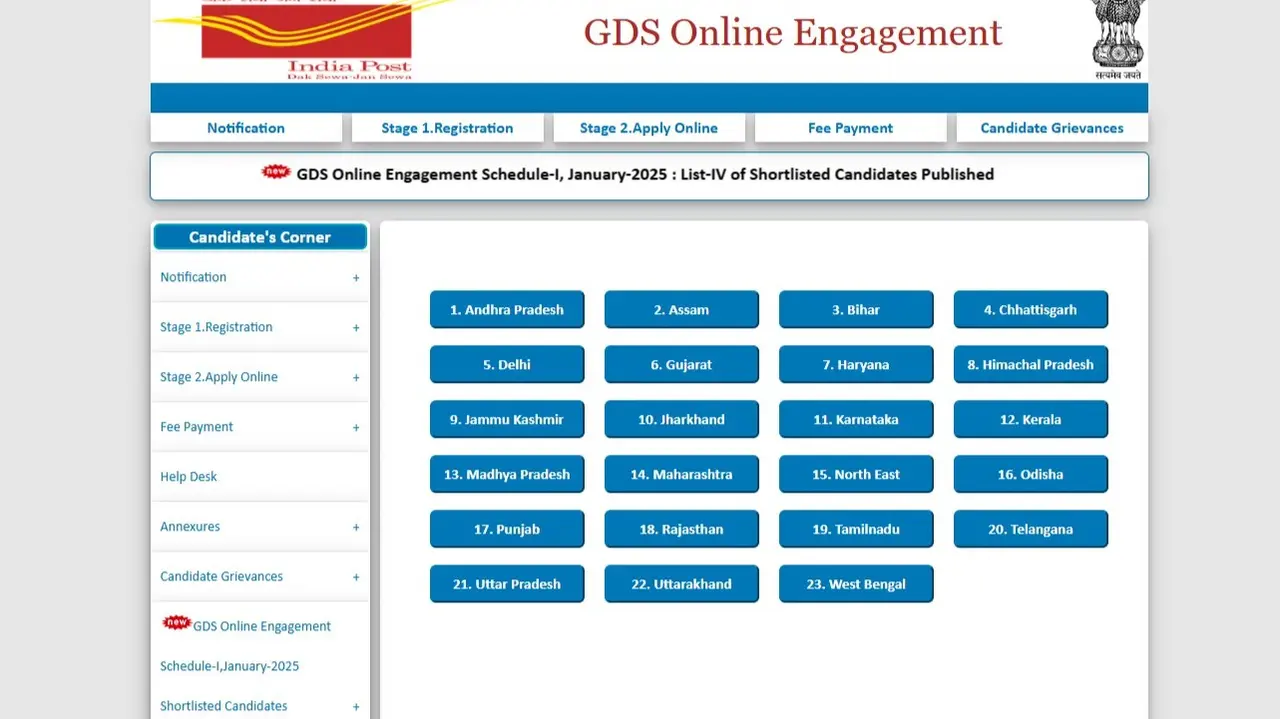Expand the Notification section in Candidate's Corner

pyautogui.click(x=356, y=277)
